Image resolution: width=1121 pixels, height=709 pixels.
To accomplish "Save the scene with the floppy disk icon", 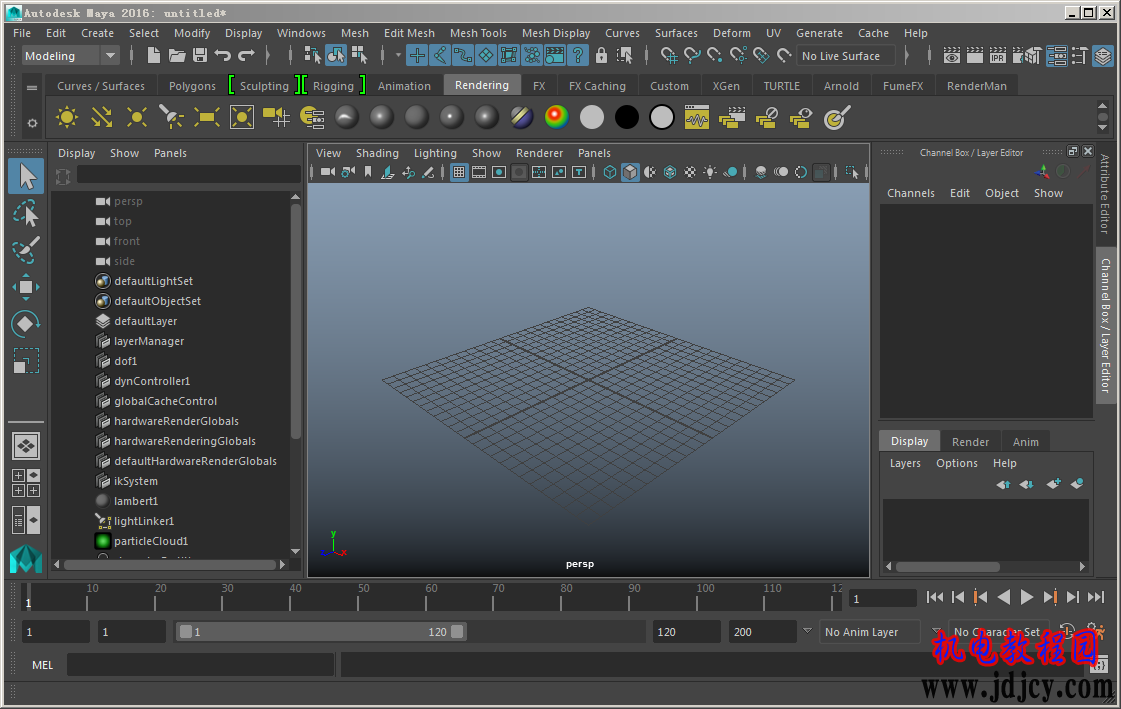I will (x=200, y=56).
